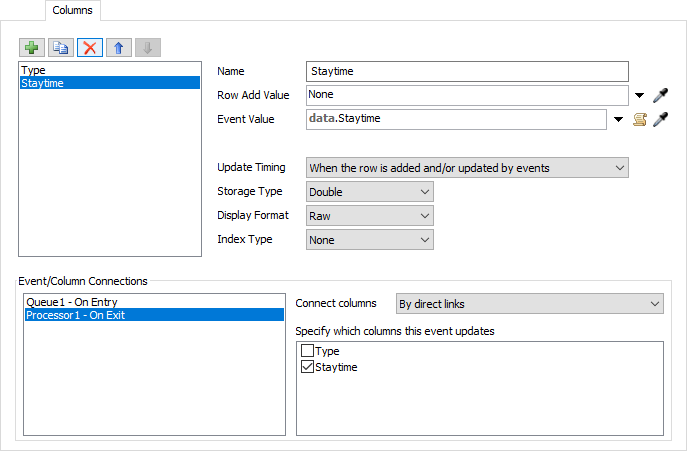This screenshot has width=687, height=451.
Task: Uncheck the Staytime column checkbox
Action: point(307,368)
